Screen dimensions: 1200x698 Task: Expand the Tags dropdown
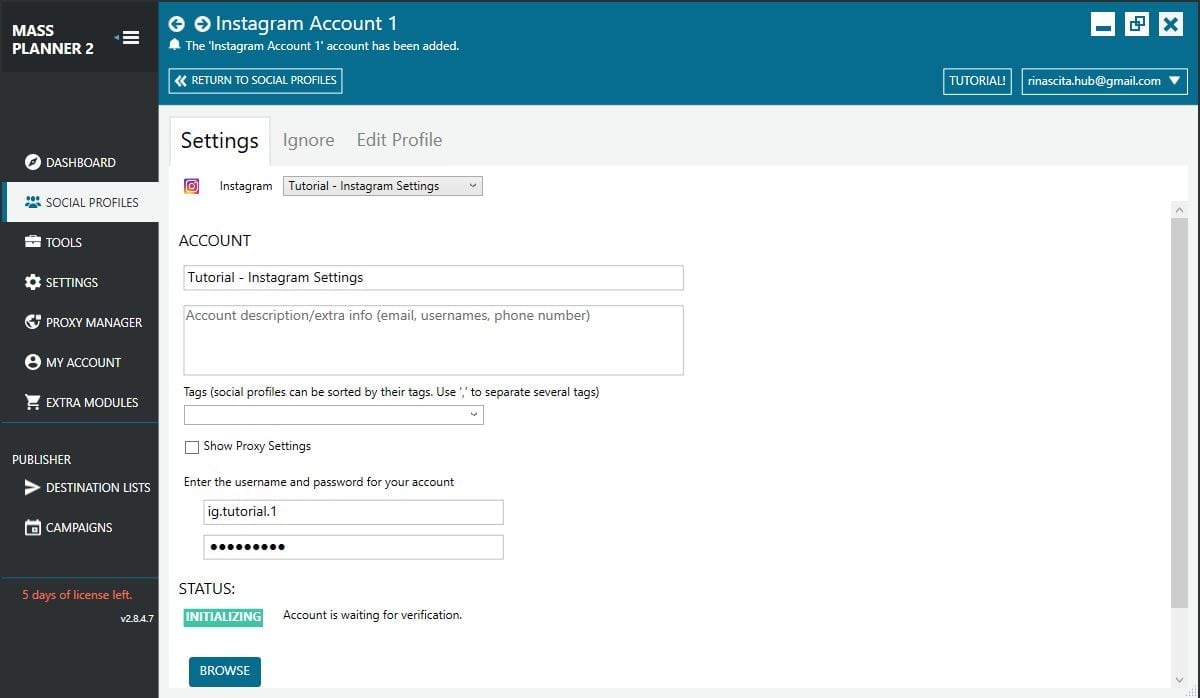(334, 415)
